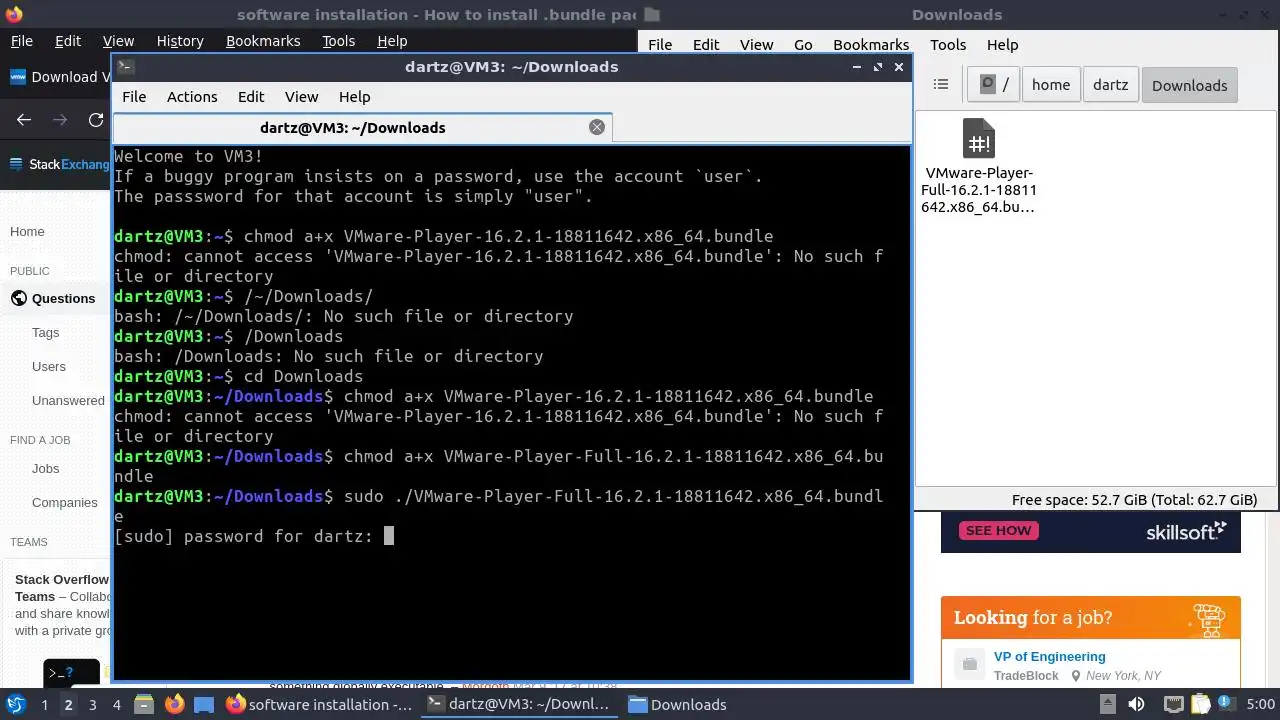Open VP of Engineering job link

click(x=1049, y=657)
